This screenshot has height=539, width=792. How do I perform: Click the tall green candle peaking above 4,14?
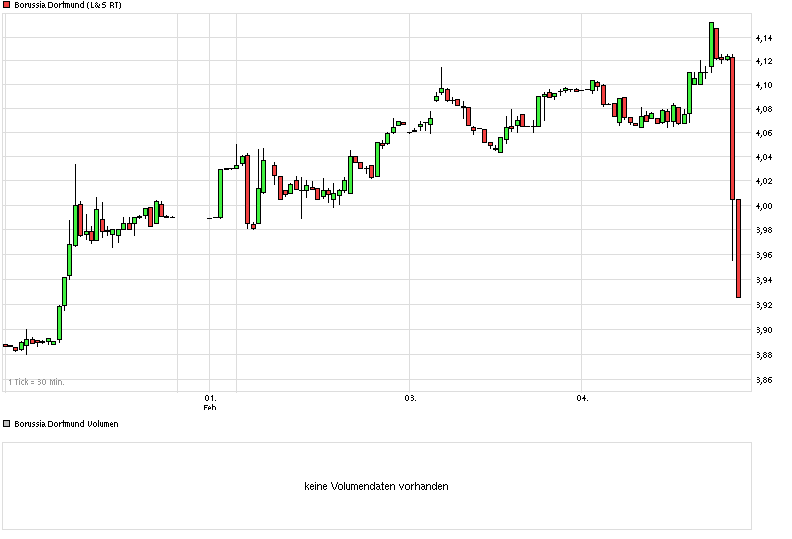tap(711, 44)
